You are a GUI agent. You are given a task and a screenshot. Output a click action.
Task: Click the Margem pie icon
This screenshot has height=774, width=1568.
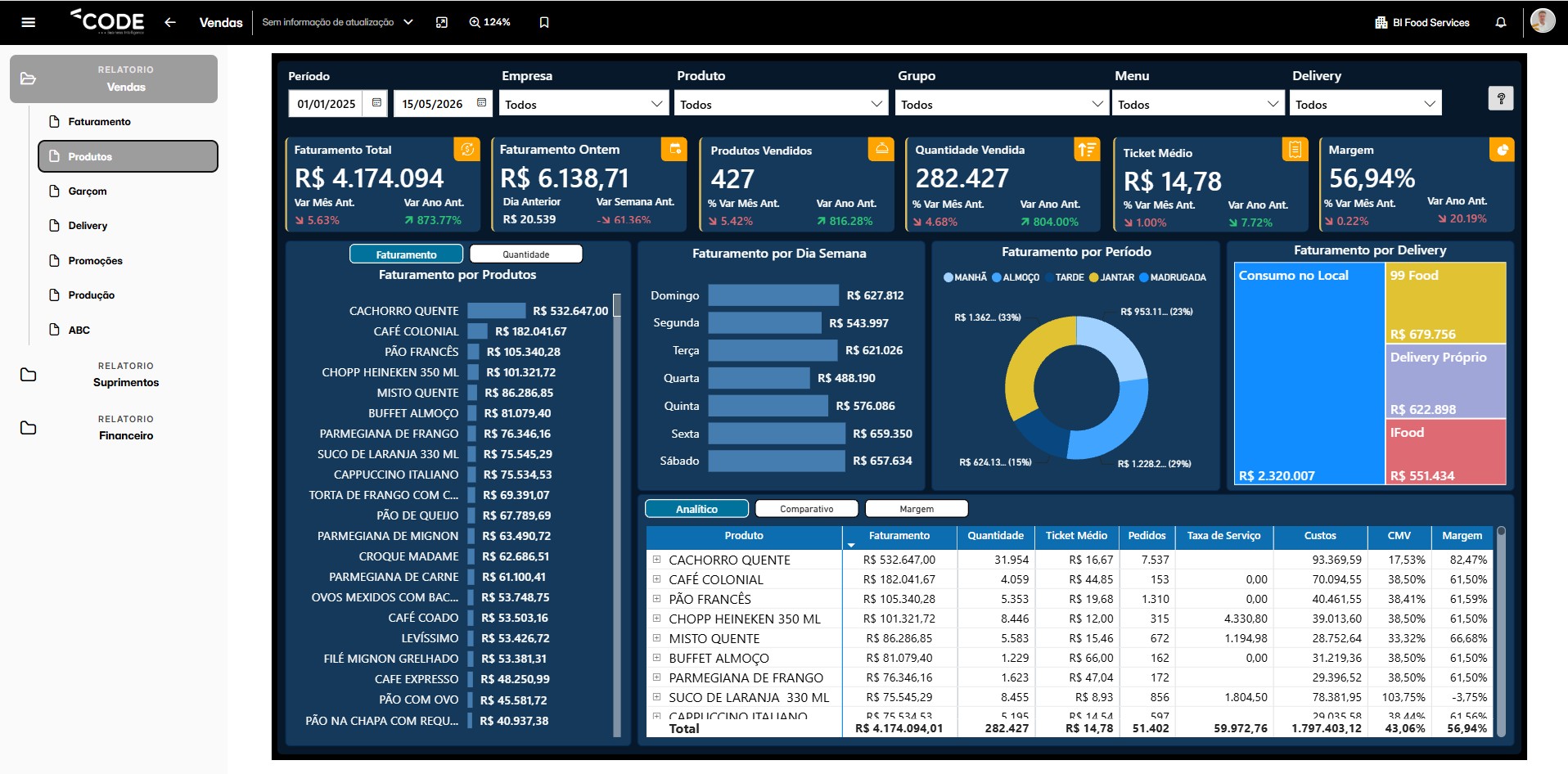pos(1503,149)
